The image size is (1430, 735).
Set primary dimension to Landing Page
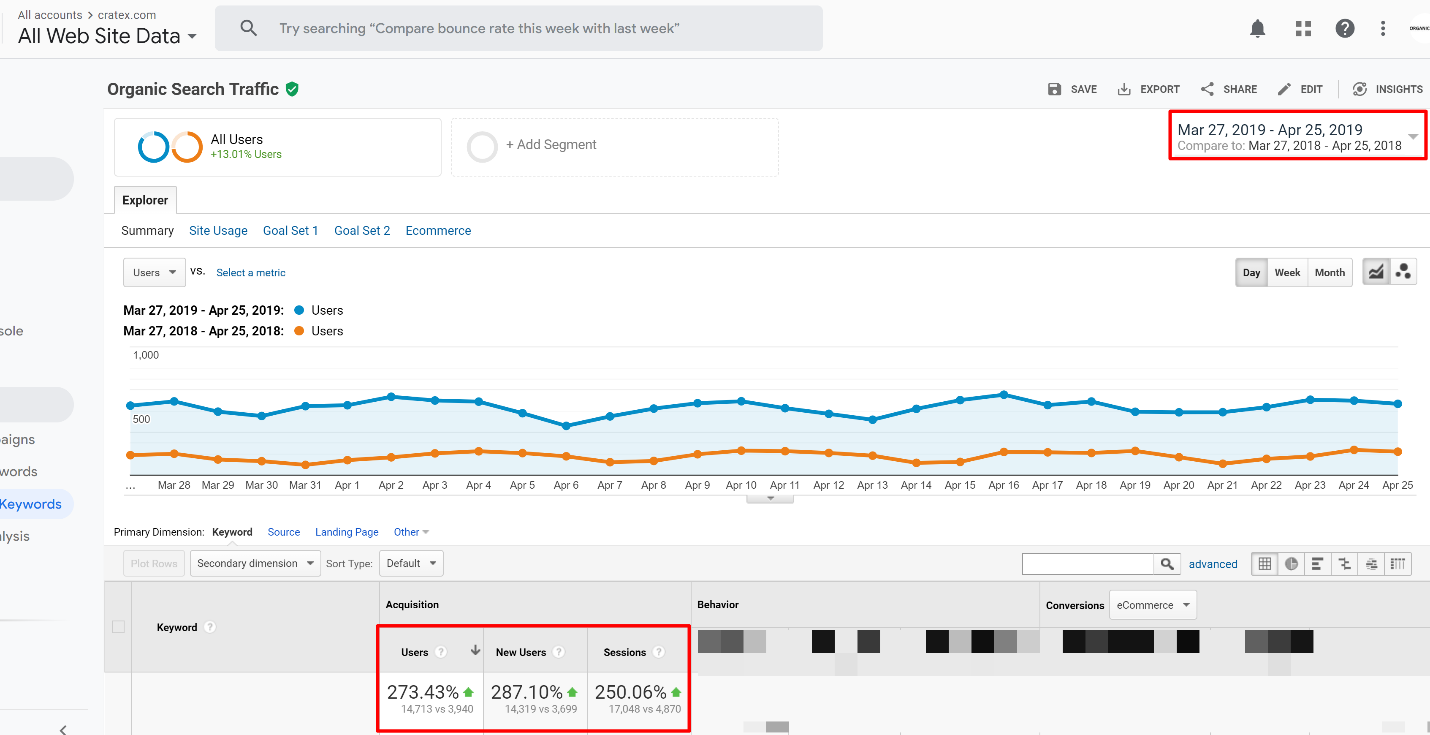pos(347,532)
